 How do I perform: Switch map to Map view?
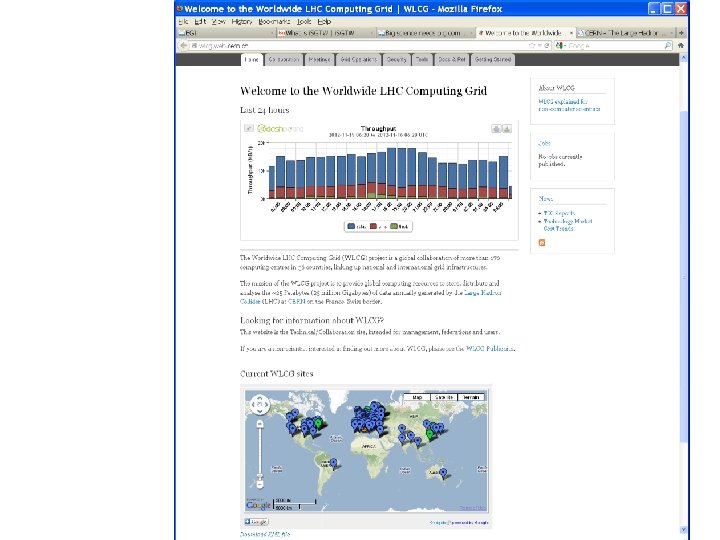417,397
